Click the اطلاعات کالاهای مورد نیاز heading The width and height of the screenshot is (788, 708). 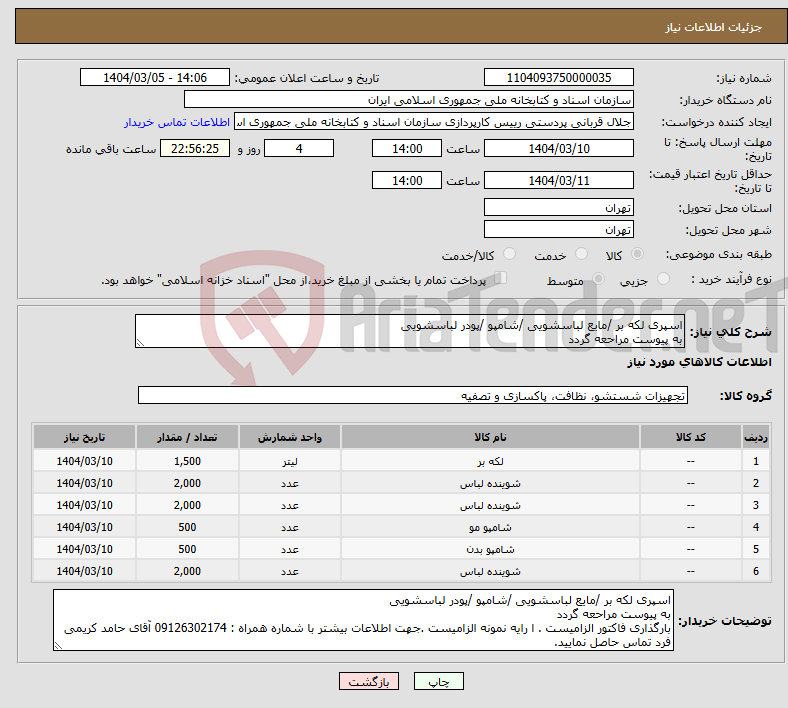point(700,362)
